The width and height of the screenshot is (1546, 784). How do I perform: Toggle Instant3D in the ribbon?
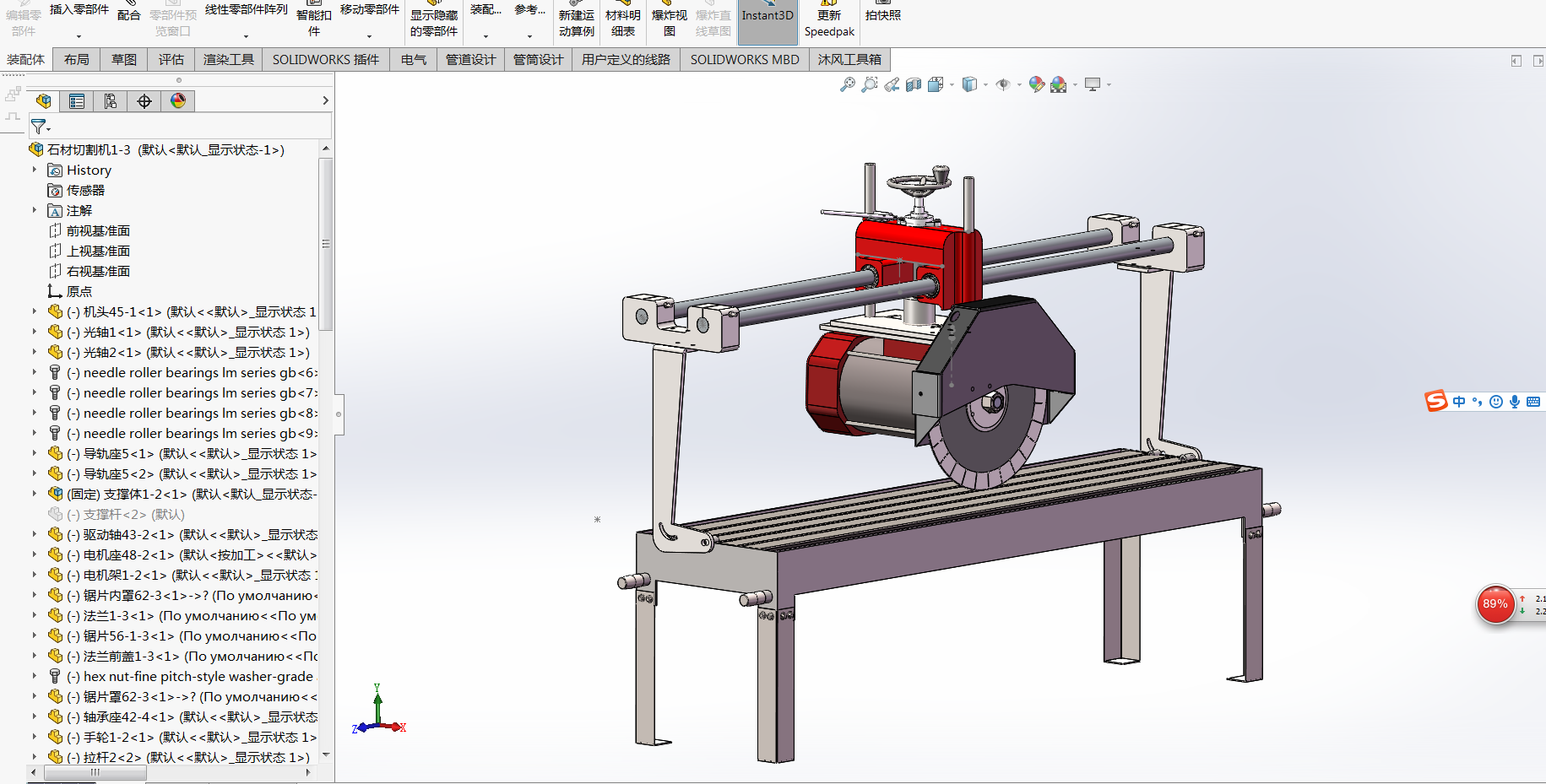768,22
